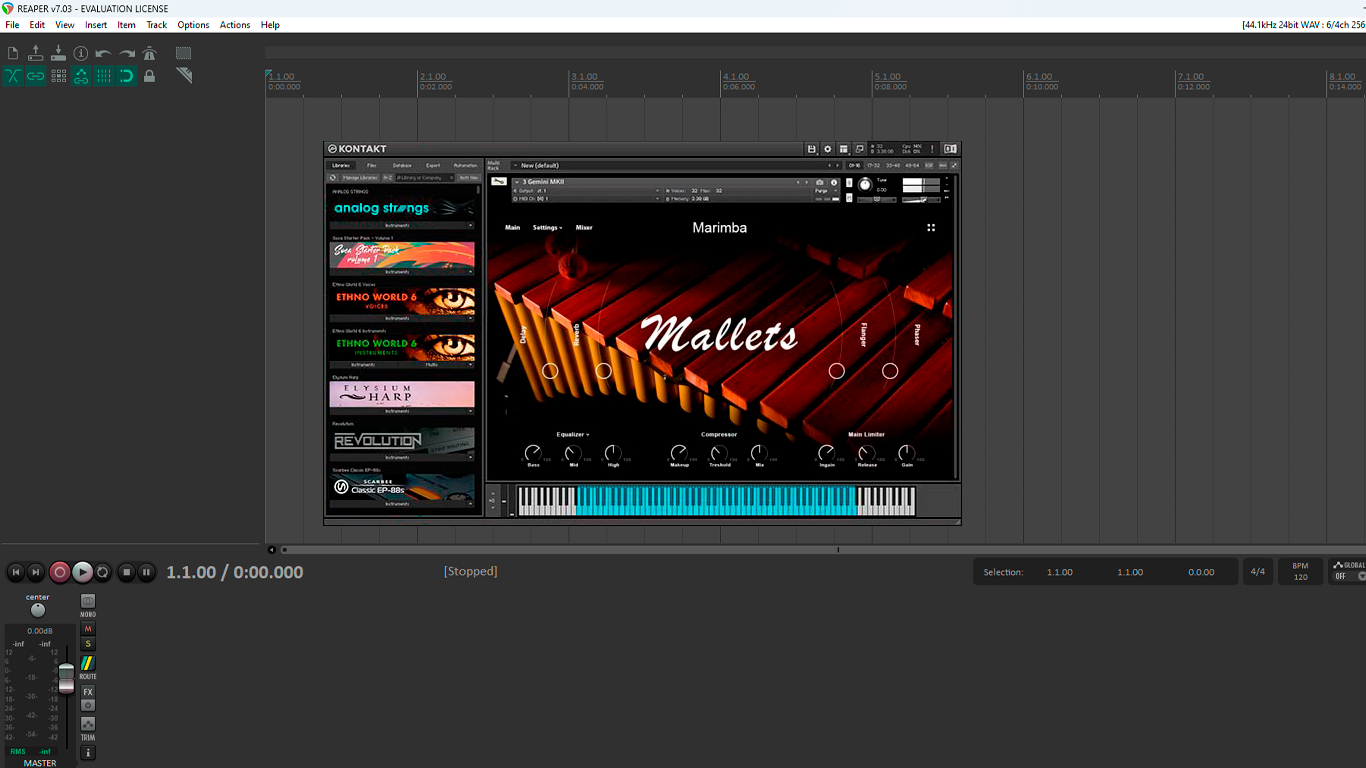Open the Equalizer dropdown label

573,435
